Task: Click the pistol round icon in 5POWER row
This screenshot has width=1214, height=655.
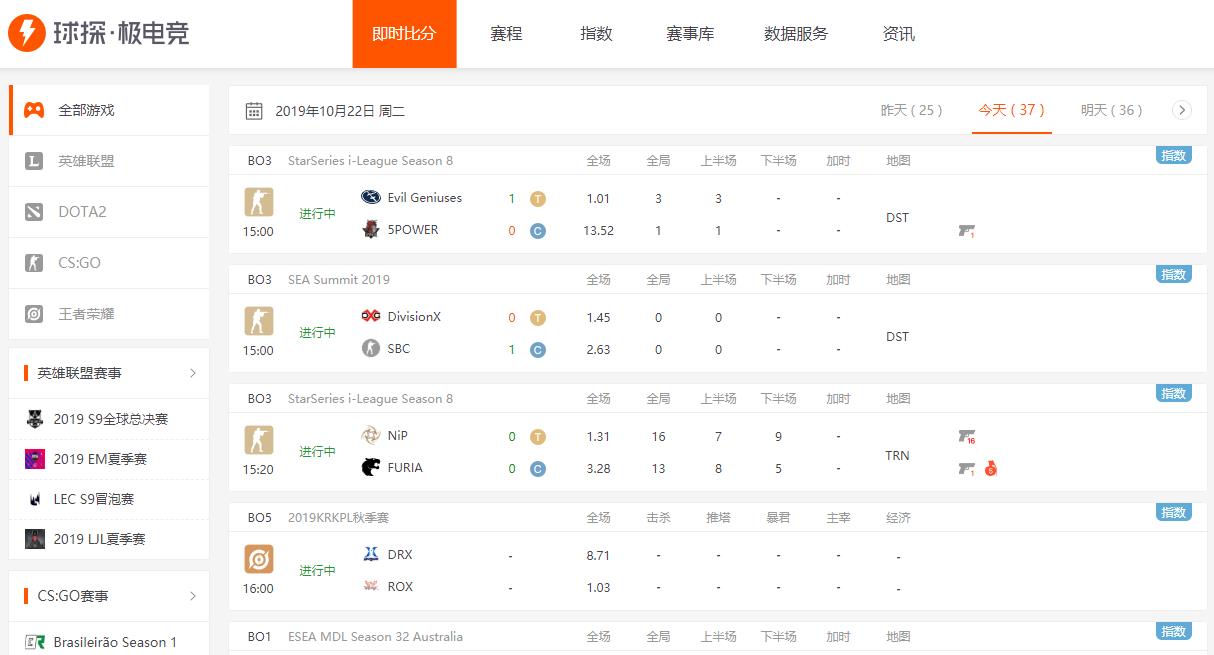Action: coord(966,231)
